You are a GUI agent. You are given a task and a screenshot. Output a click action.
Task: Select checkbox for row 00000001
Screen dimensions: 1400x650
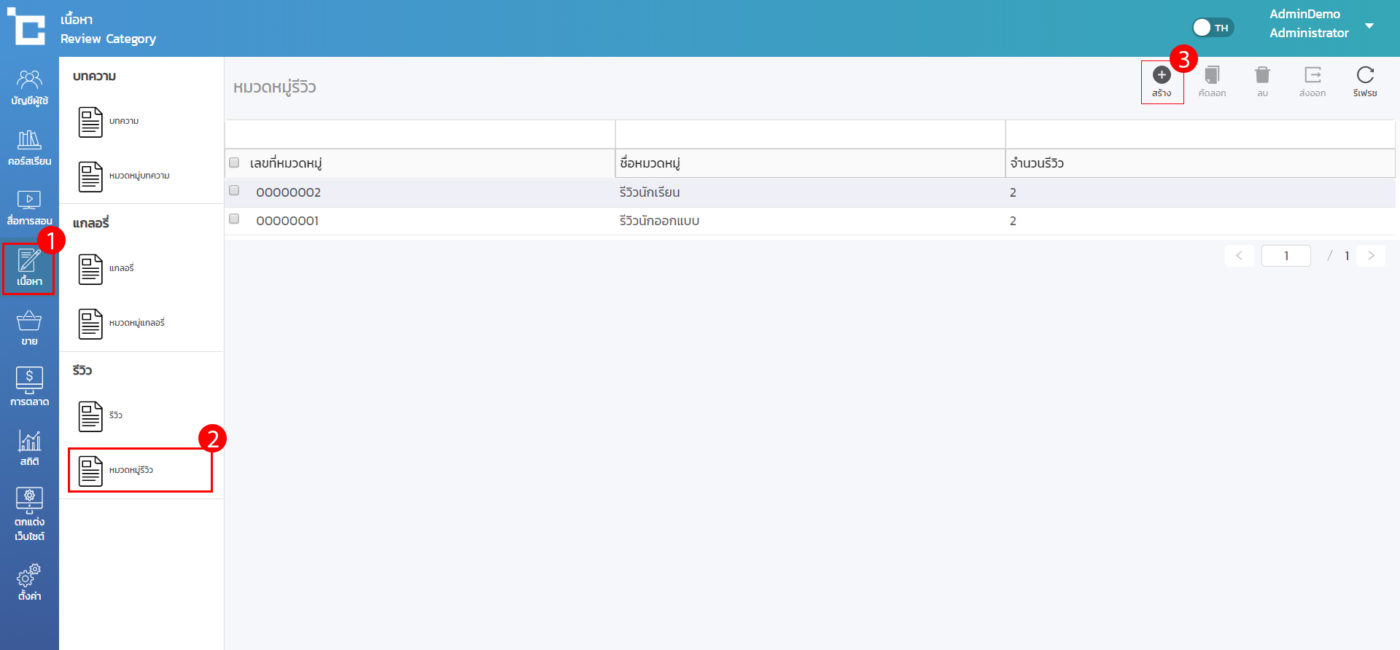click(x=234, y=219)
